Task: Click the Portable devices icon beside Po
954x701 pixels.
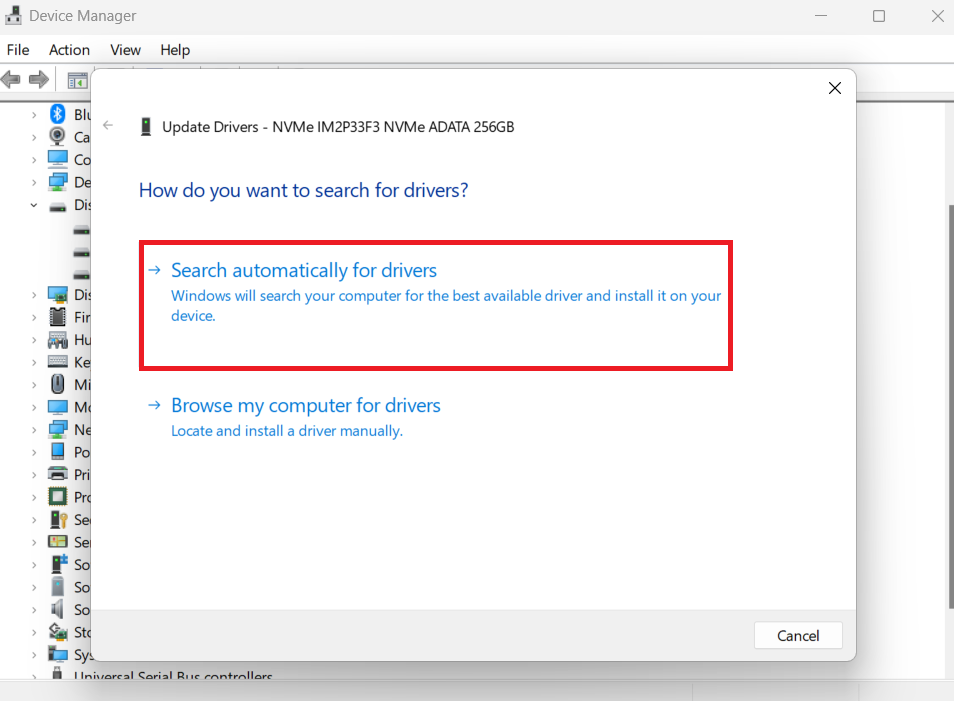Action: tap(58, 452)
